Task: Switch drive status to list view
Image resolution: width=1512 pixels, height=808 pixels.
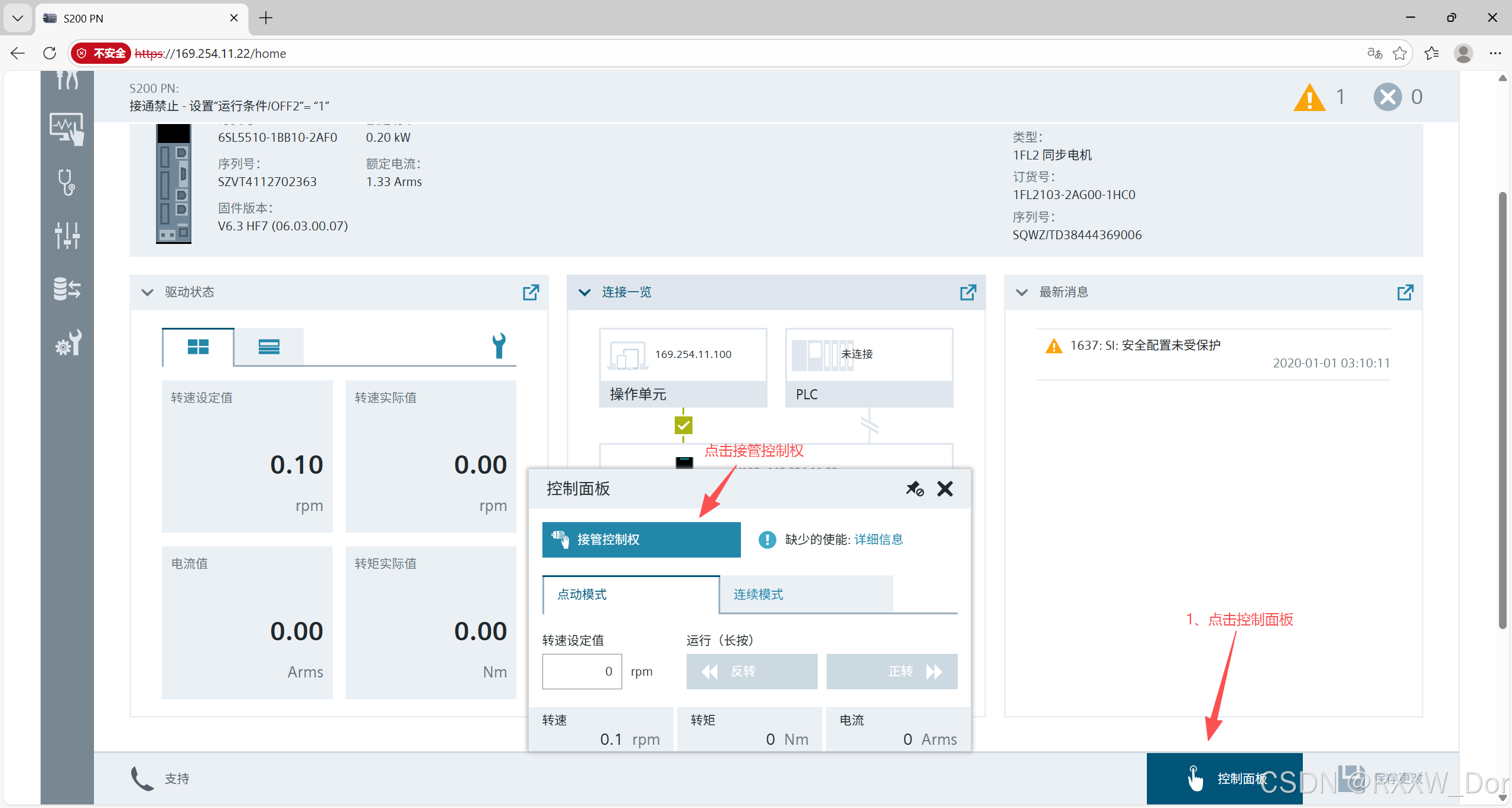Action: click(x=269, y=347)
